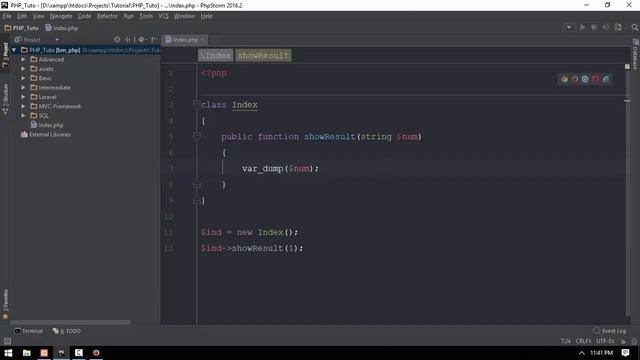This screenshot has width=640, height=360.
Task: Open the Help menu
Action: pos(207,16)
